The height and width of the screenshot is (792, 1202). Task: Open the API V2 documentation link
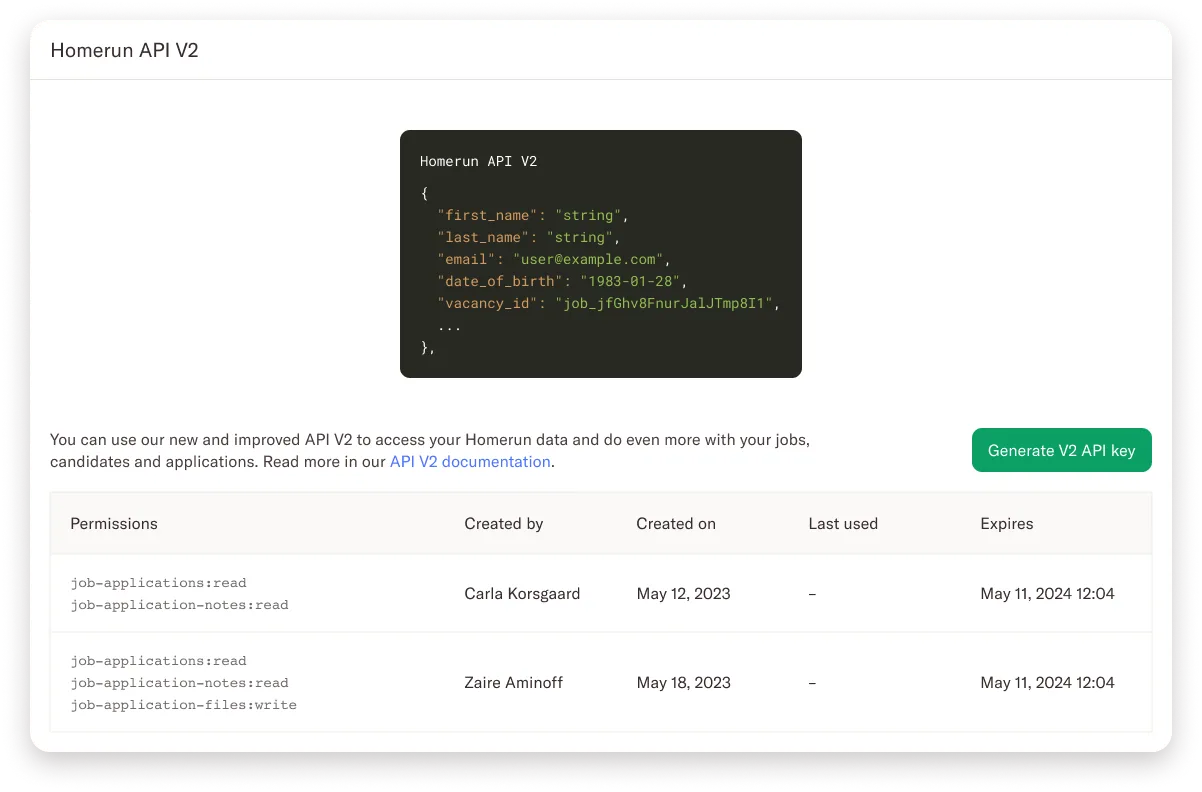click(x=470, y=462)
